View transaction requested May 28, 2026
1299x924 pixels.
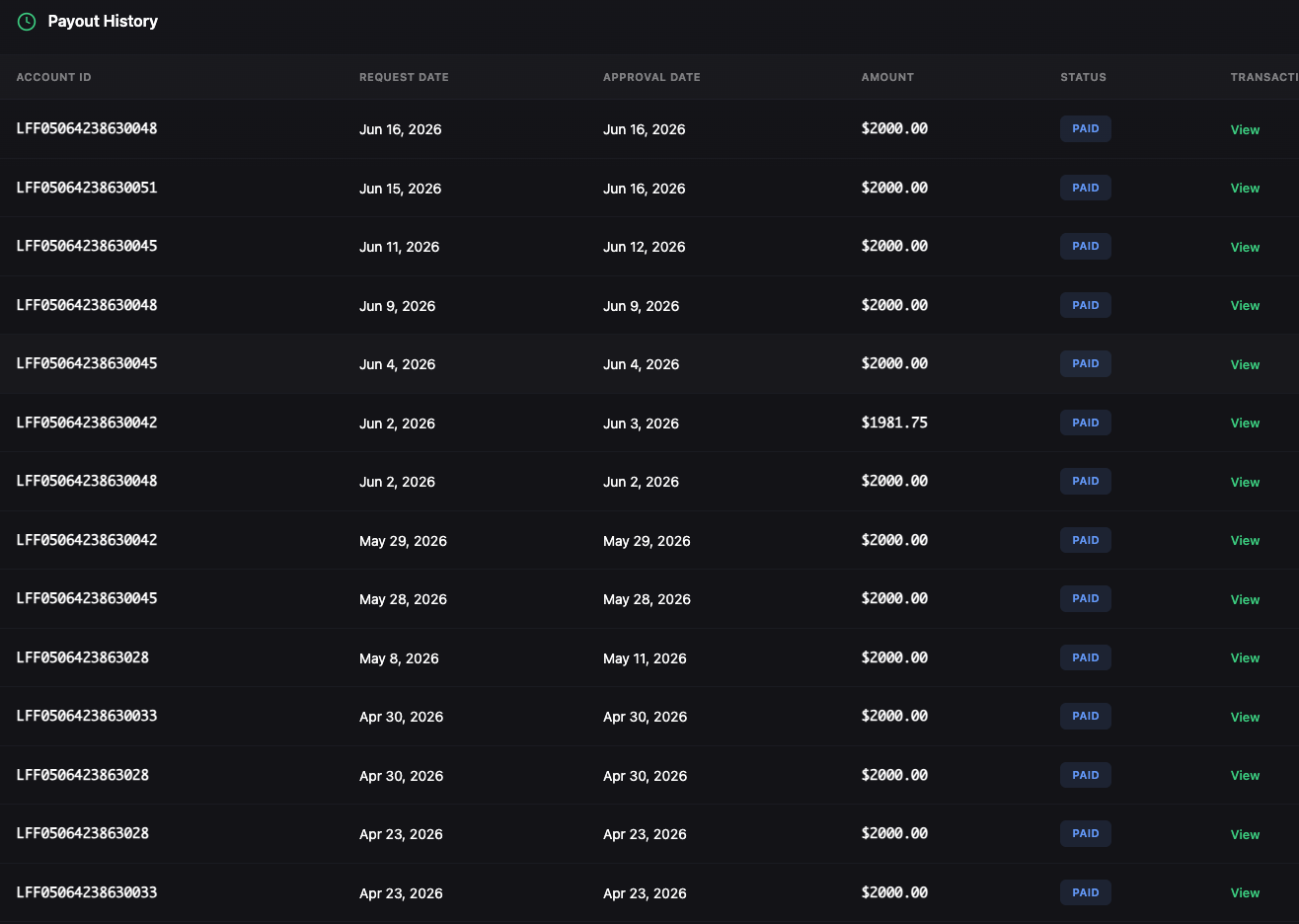tap(1245, 599)
